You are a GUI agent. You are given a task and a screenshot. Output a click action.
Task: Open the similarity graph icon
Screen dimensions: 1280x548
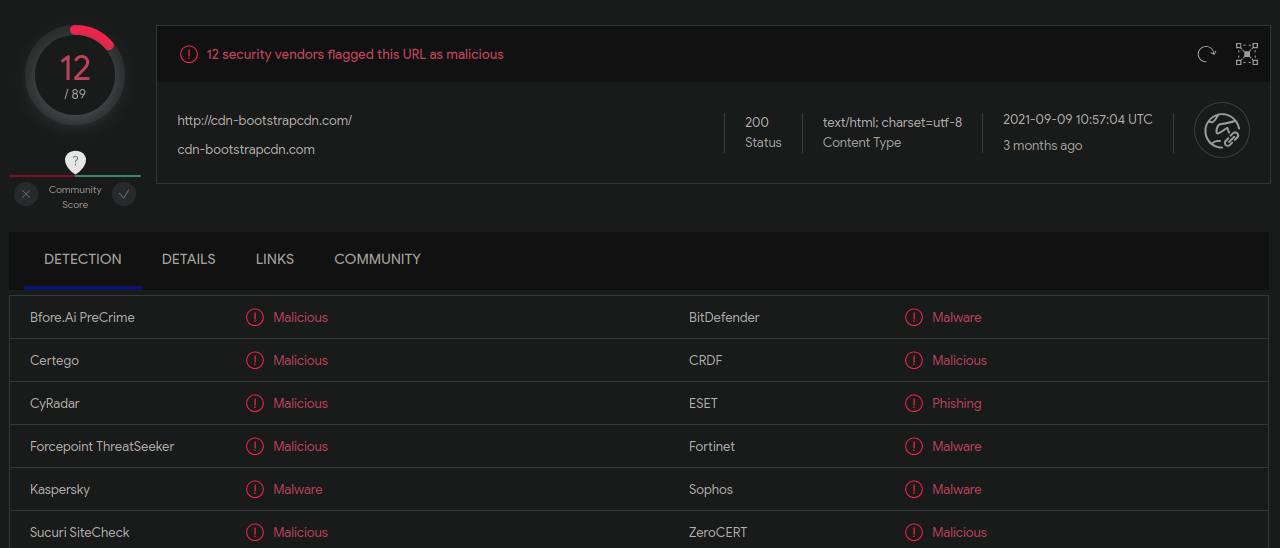click(x=1247, y=54)
